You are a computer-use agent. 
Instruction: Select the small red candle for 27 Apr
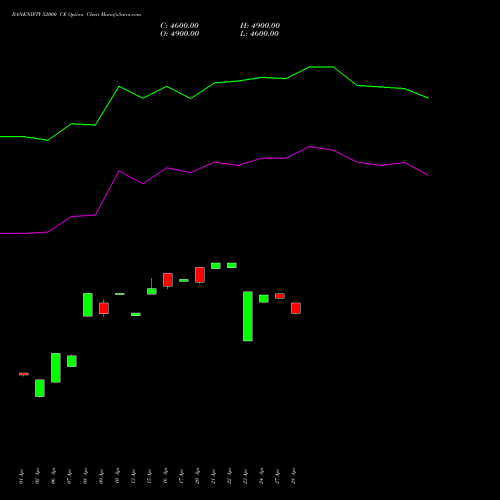280,296
